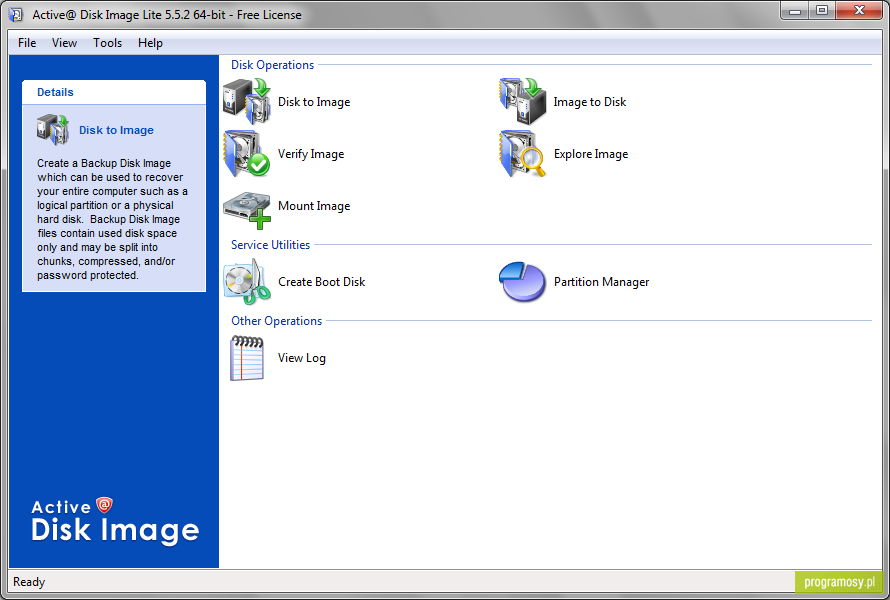This screenshot has height=600, width=890.
Task: Click the application icon in title bar
Action: pos(16,14)
